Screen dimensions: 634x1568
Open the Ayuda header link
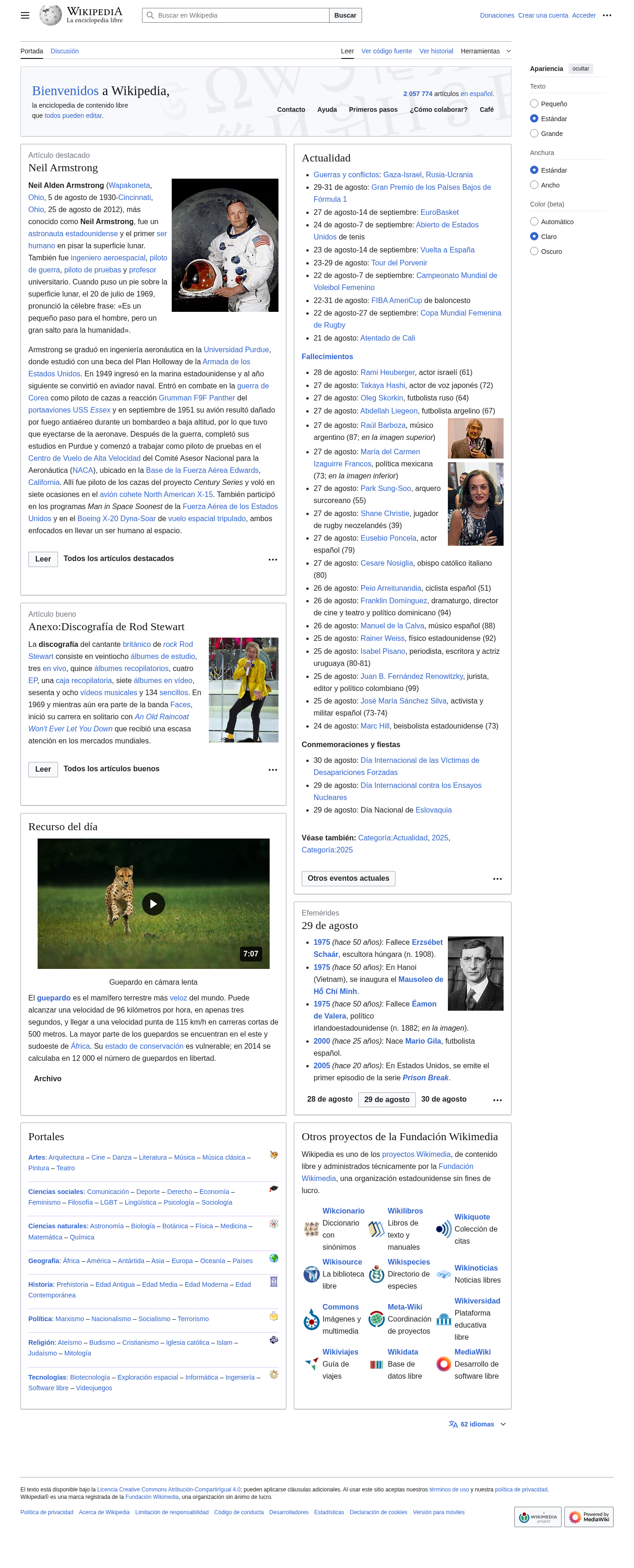327,110
